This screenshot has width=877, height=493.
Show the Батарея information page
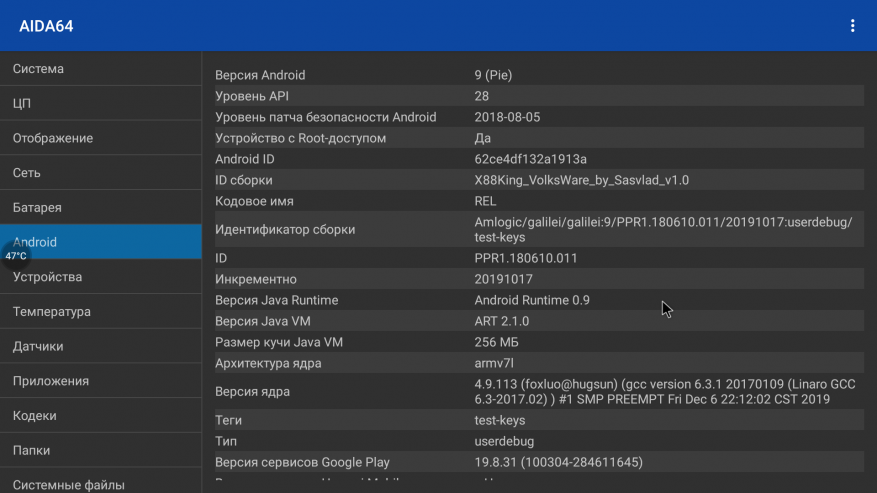pos(100,208)
